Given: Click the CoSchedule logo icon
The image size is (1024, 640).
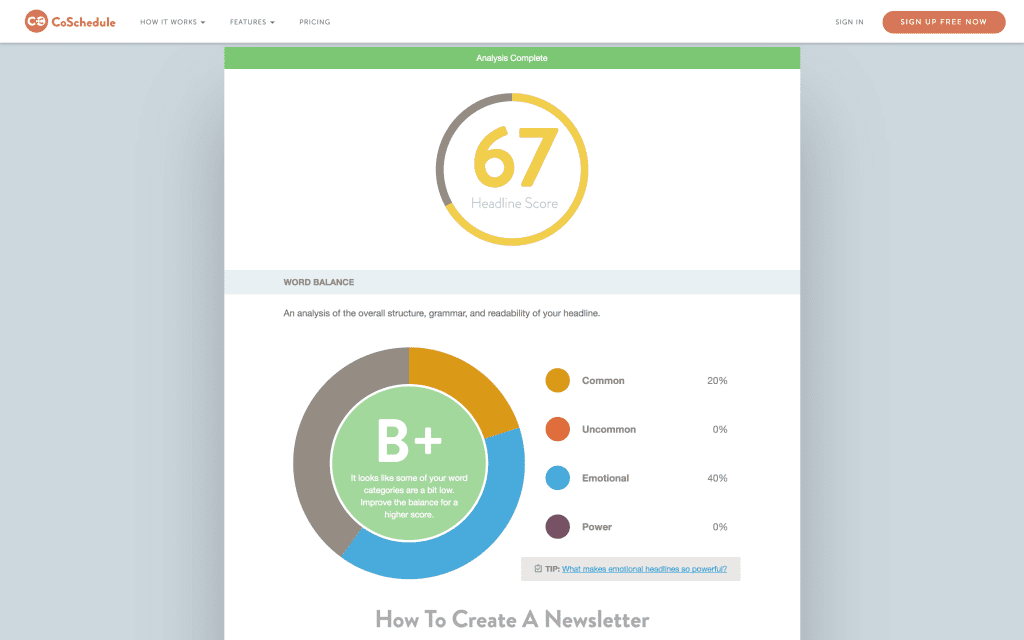Looking at the screenshot, I should click(x=39, y=21).
